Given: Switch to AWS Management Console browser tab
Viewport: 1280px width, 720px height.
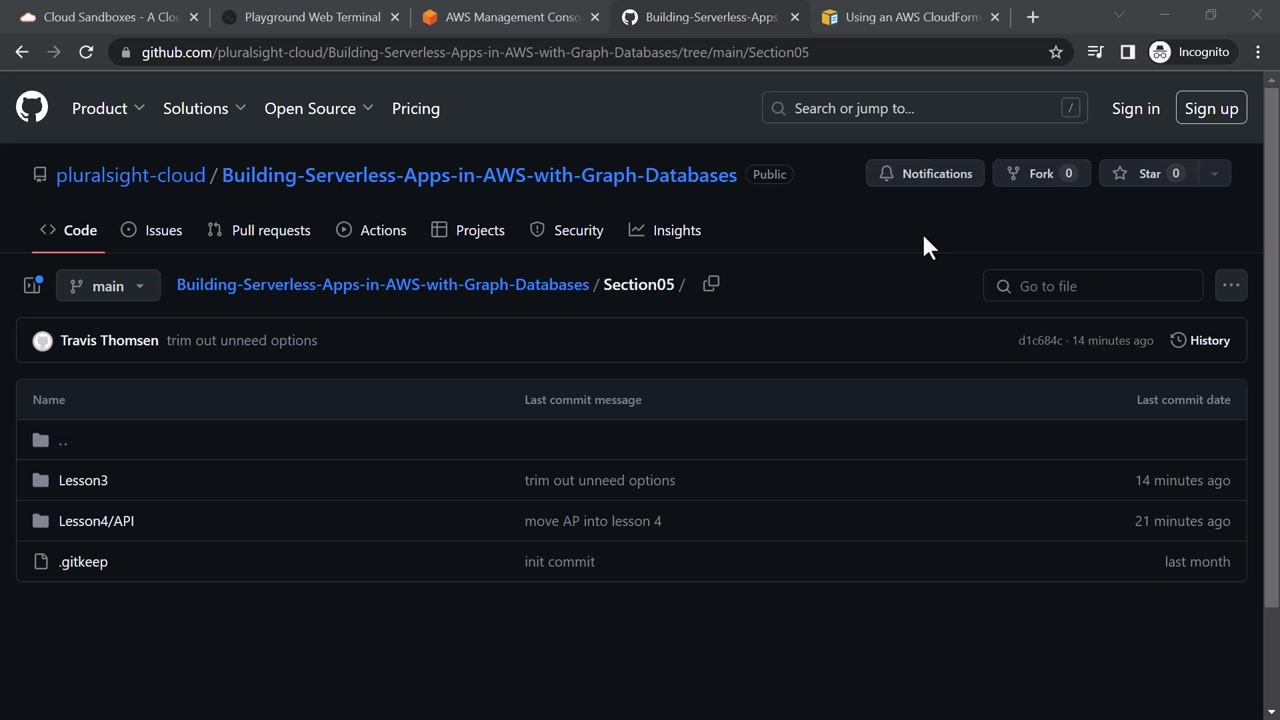Looking at the screenshot, I should pyautogui.click(x=511, y=17).
